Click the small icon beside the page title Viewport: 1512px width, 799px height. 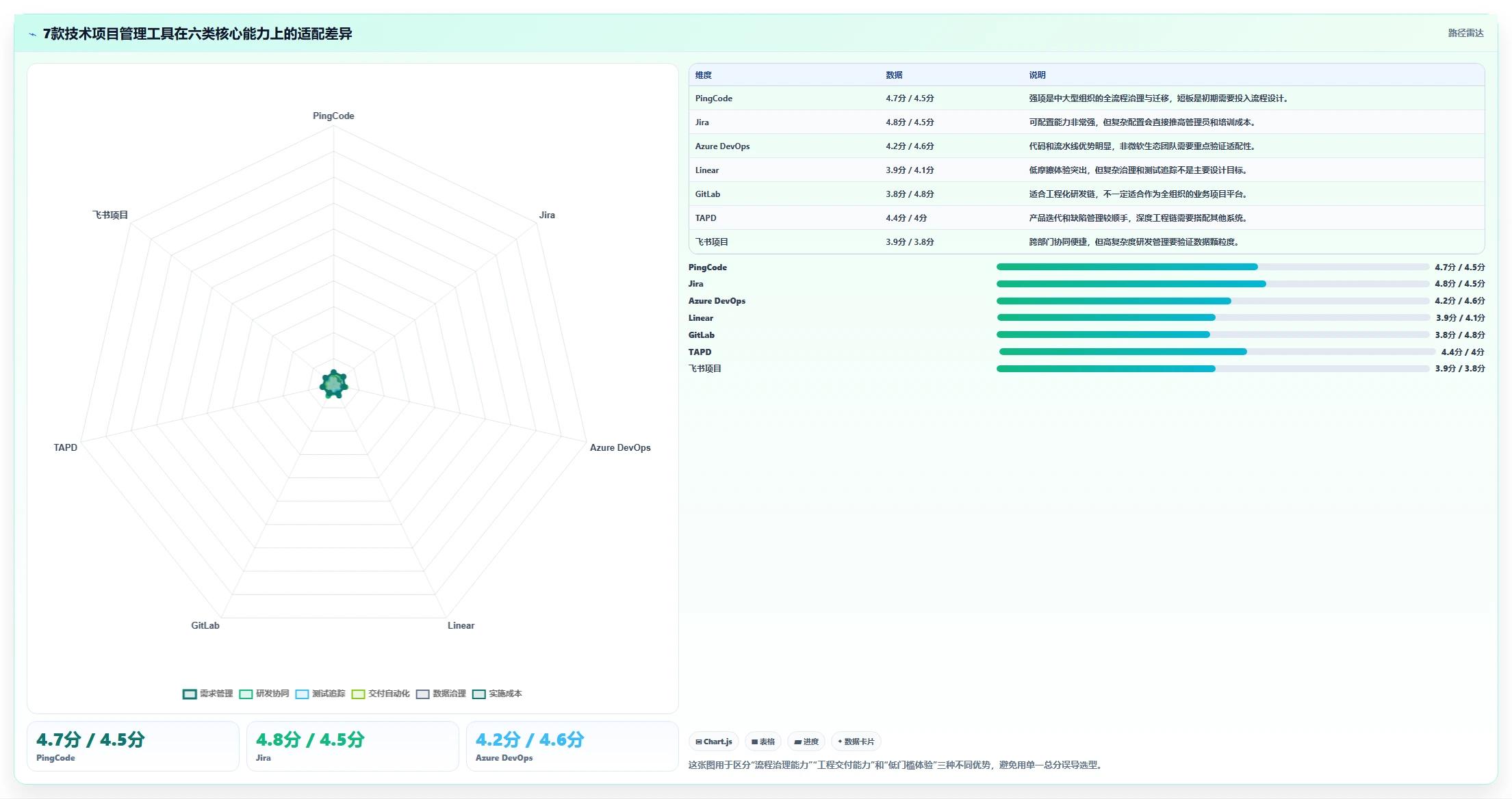click(x=32, y=34)
